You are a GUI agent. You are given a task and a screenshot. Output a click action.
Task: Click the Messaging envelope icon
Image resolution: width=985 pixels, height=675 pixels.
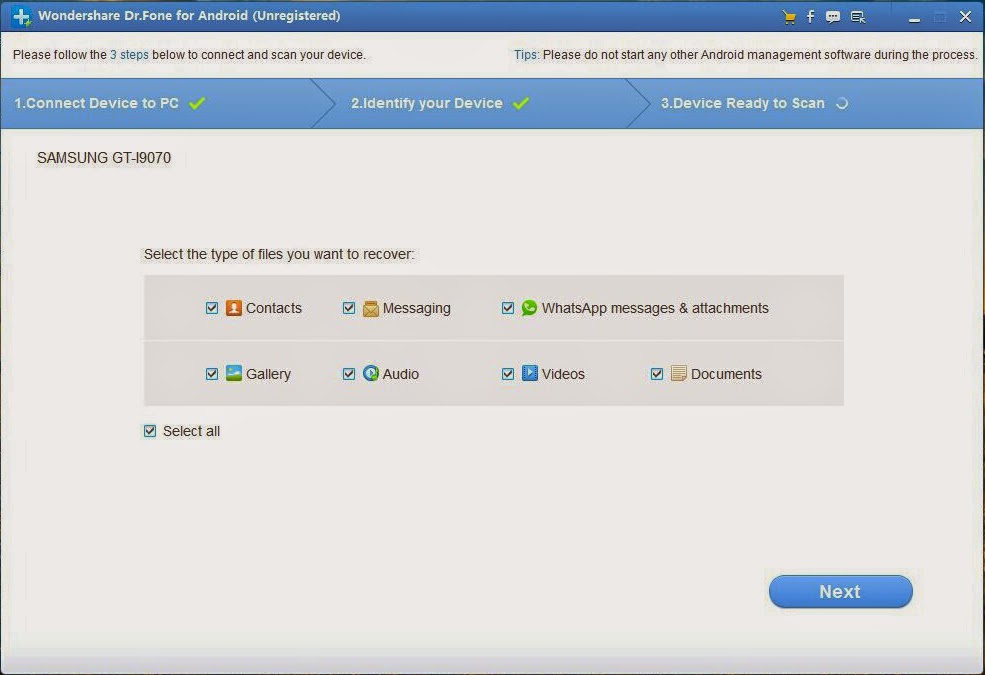371,308
